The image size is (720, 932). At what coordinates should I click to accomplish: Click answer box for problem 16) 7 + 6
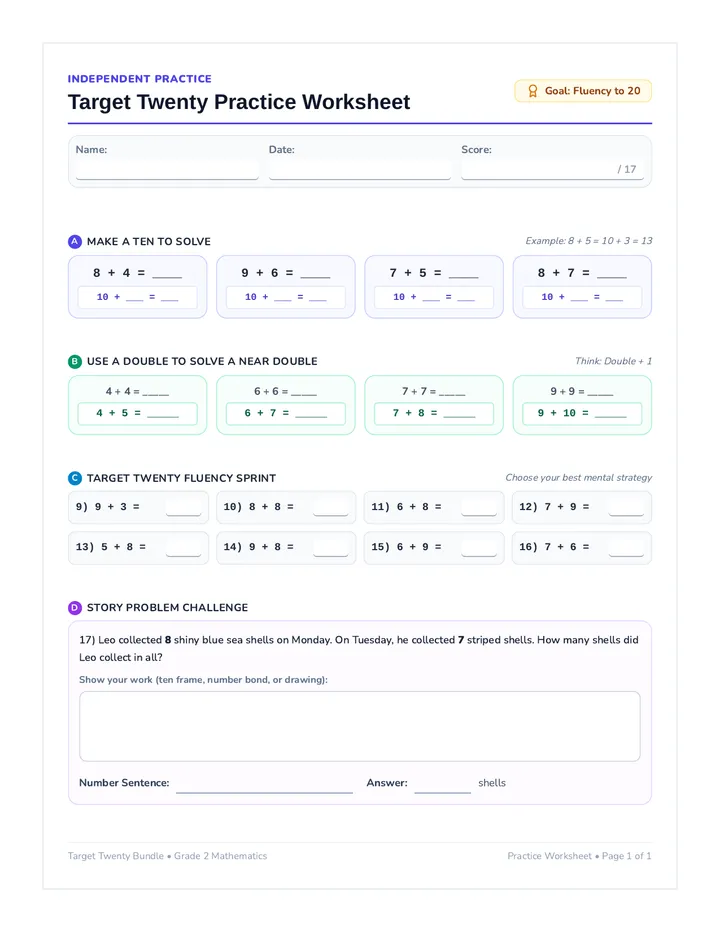pyautogui.click(x=626, y=547)
